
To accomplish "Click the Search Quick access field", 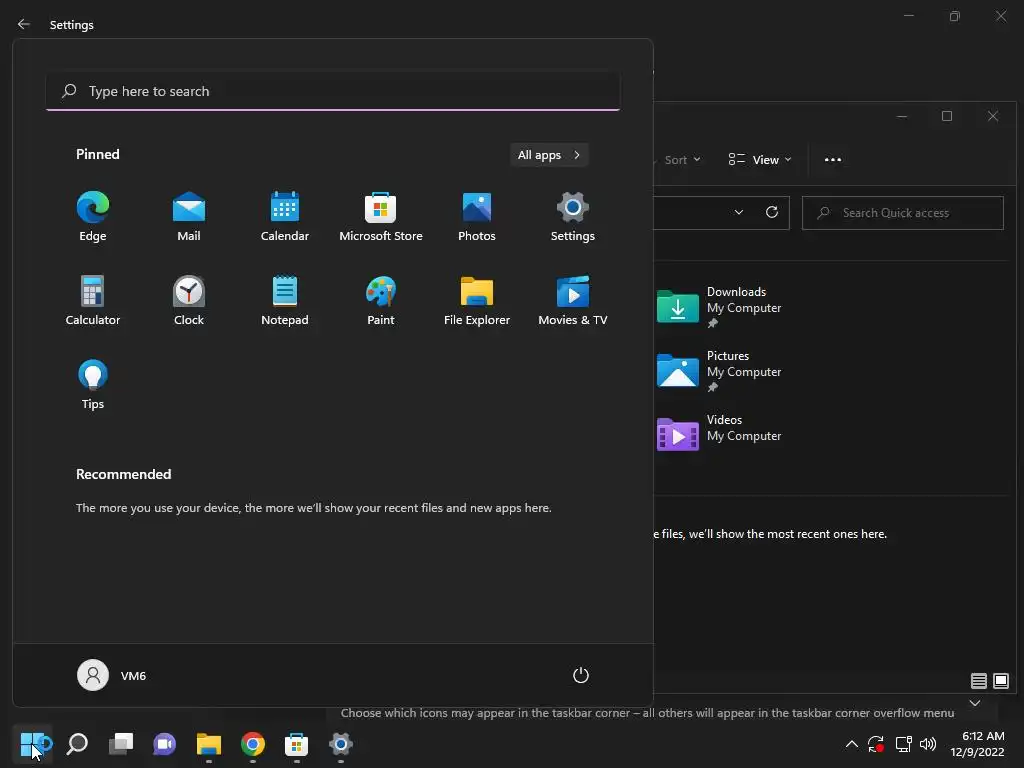I will coord(903,213).
